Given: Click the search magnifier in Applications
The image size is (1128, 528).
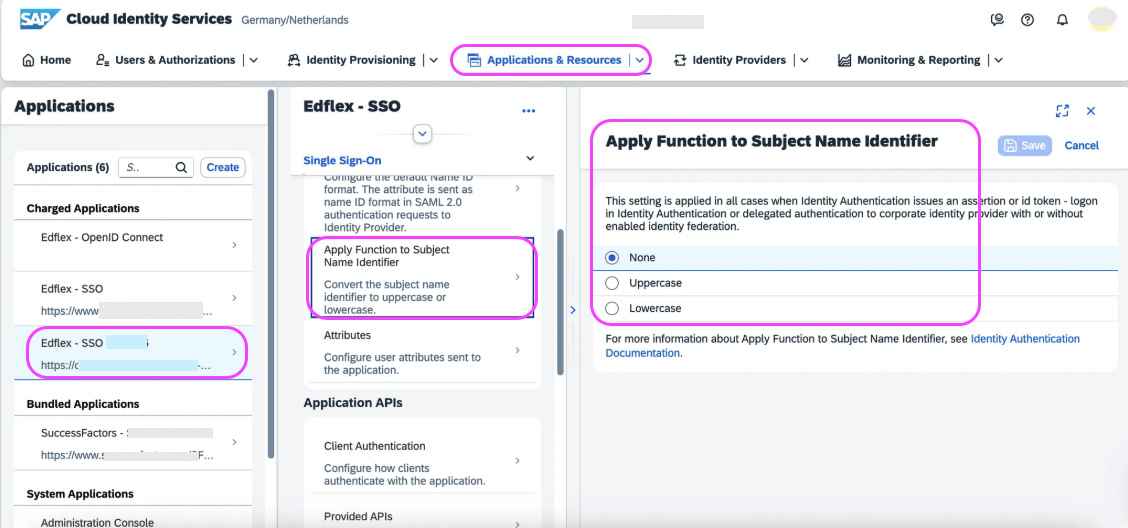Looking at the screenshot, I should click(x=182, y=168).
